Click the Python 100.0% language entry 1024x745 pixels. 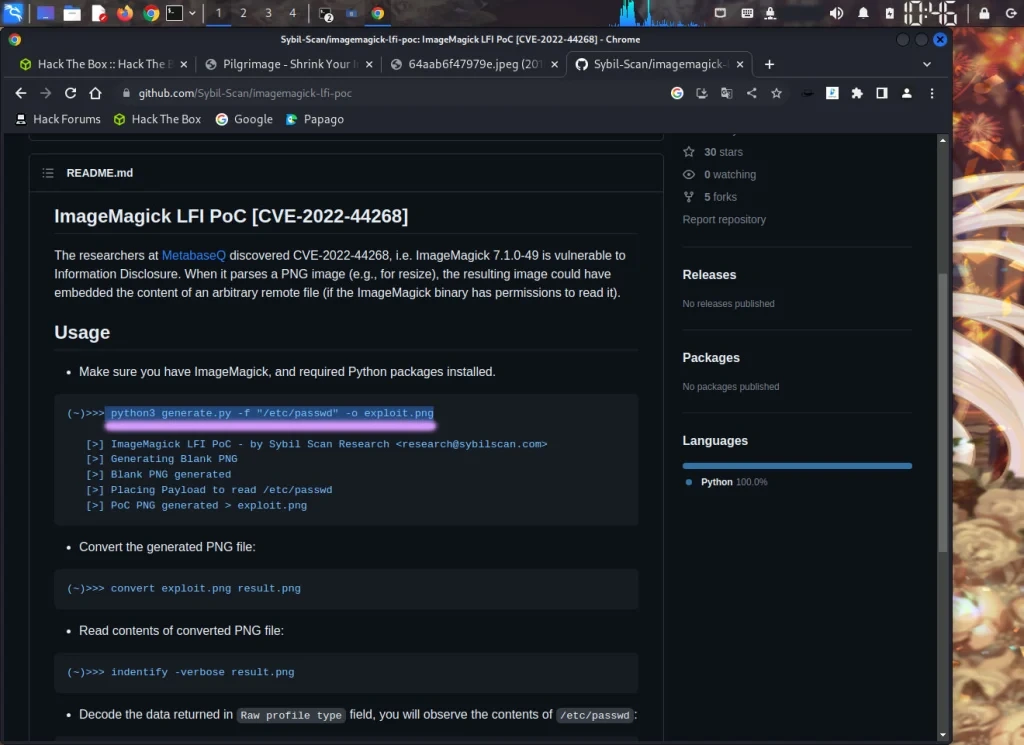click(726, 482)
